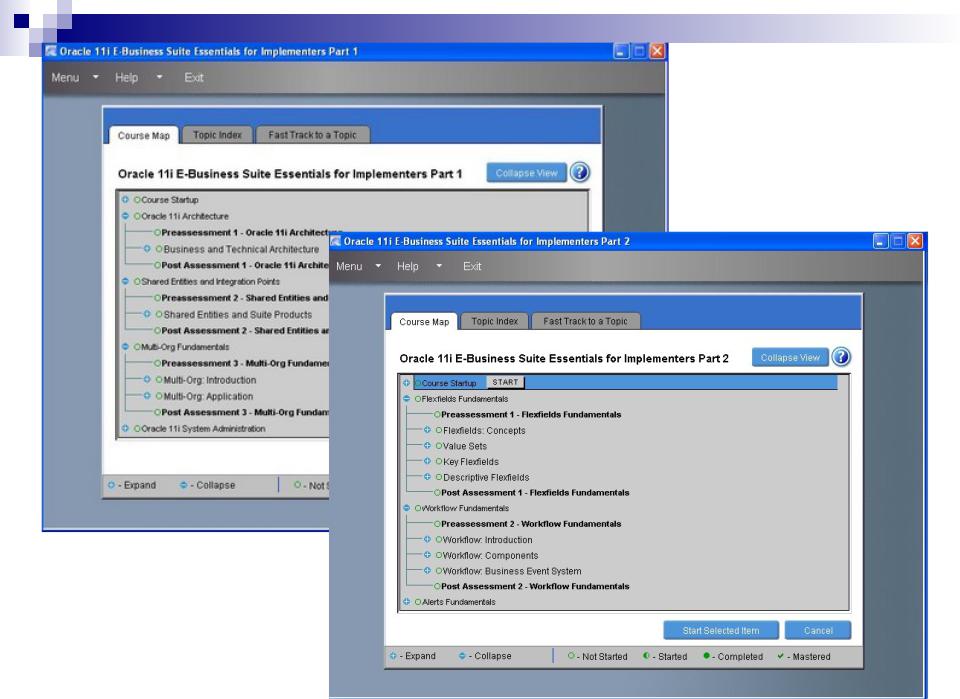
Task: Expand Workflow: Introduction node
Action: 427,539
